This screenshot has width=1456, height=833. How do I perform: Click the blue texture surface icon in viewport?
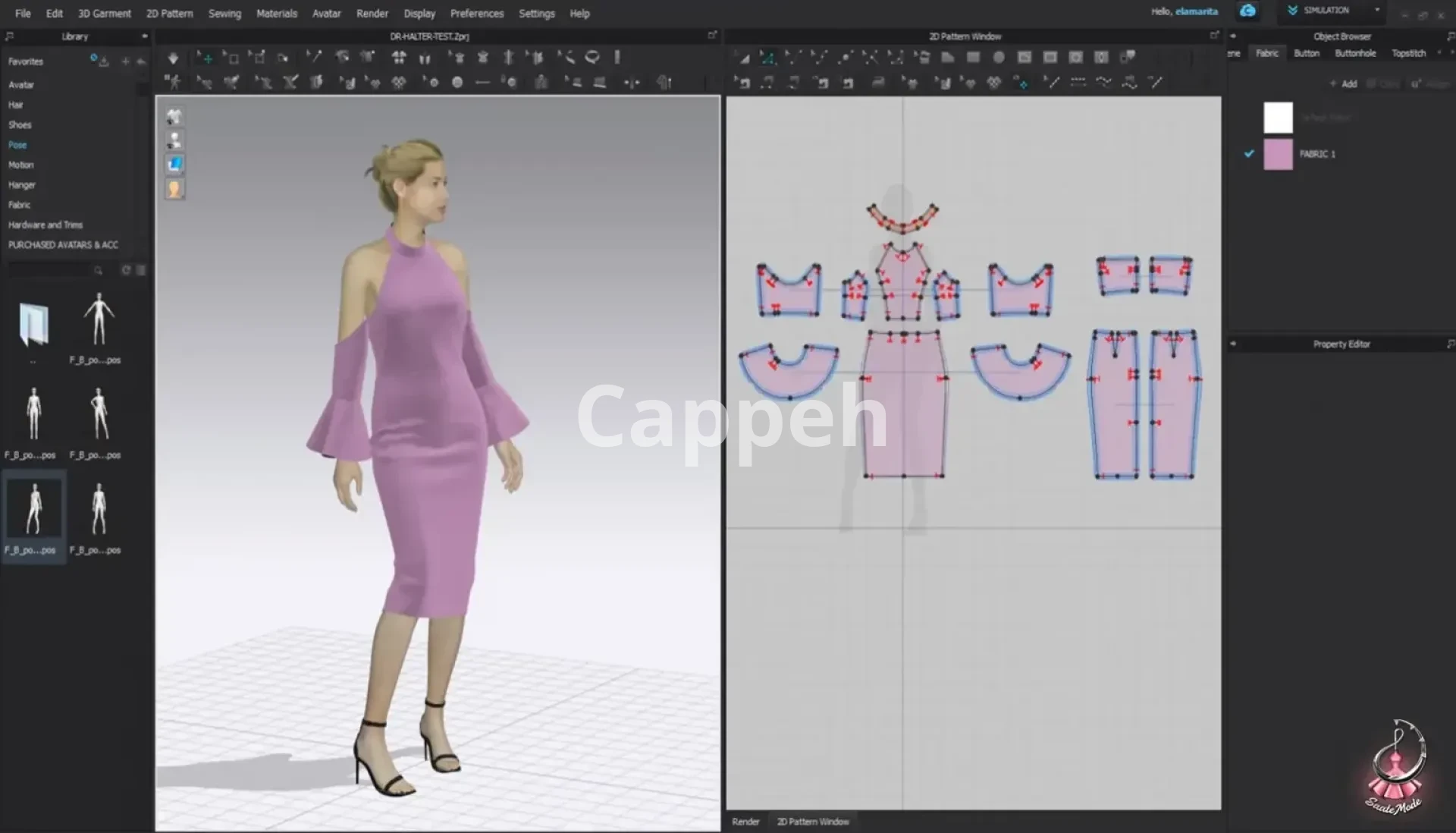tap(174, 164)
